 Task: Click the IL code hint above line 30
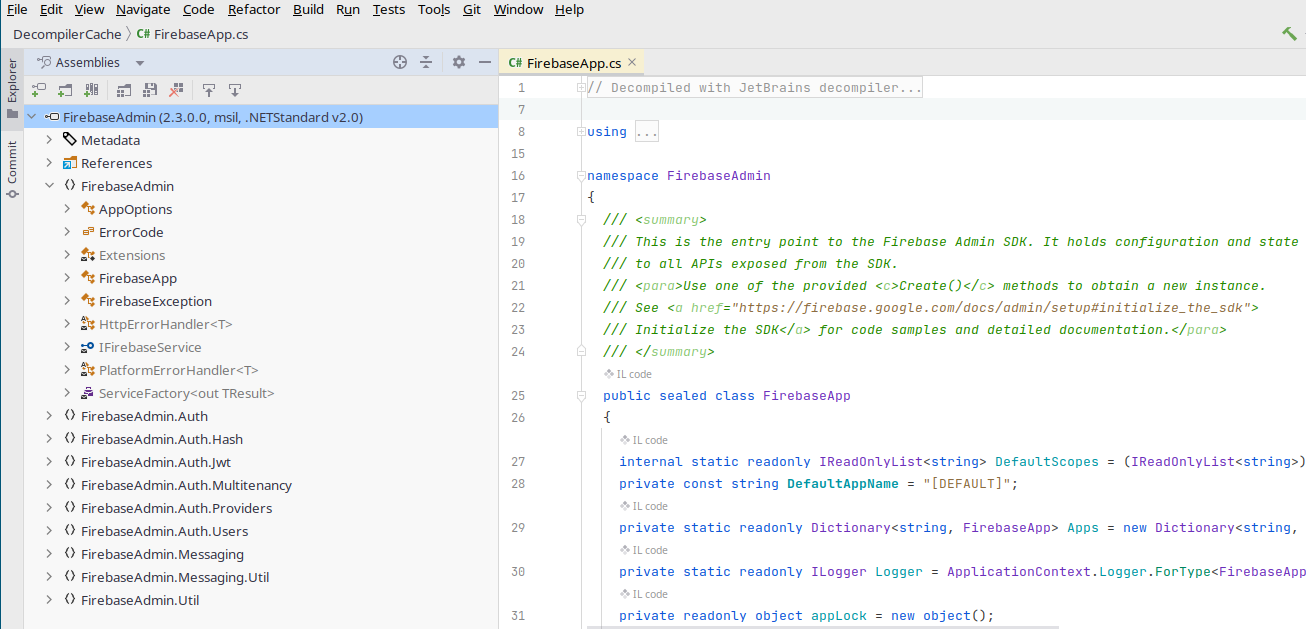644,550
